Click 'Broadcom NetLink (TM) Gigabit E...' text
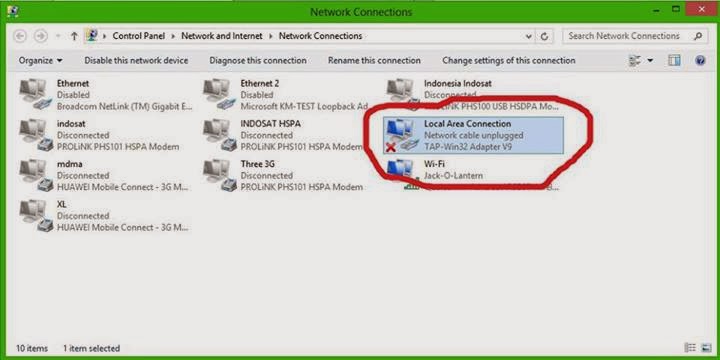The image size is (720, 360). tap(124, 107)
